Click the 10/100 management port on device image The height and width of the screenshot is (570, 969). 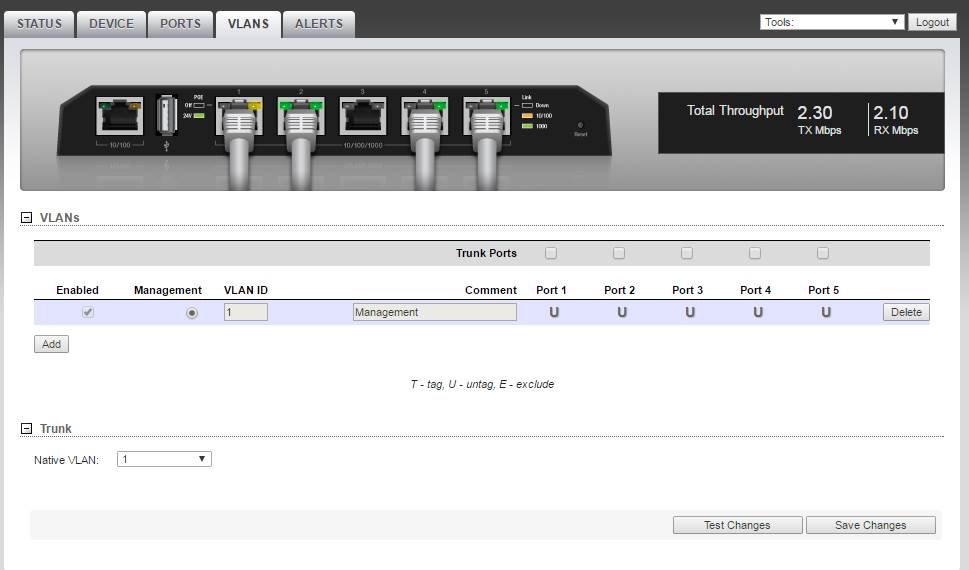[x=119, y=115]
